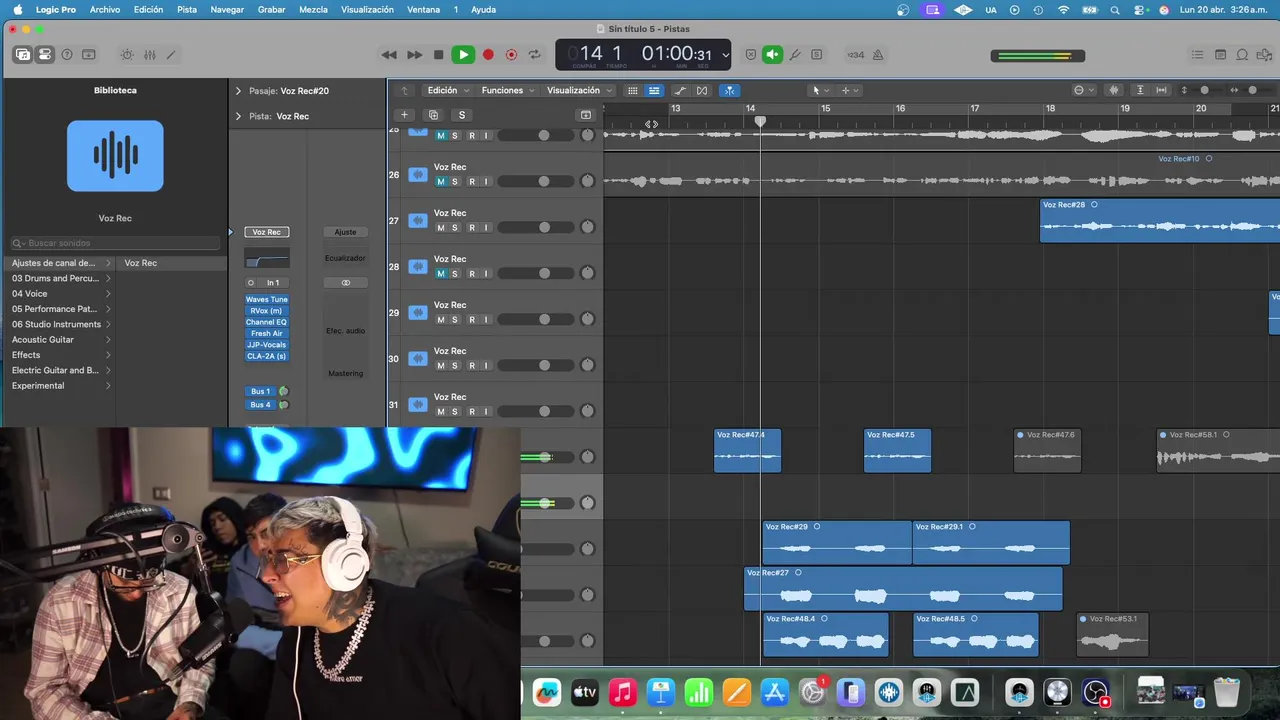
Task: Open the Channel EQ plugin slot
Action: 267,322
